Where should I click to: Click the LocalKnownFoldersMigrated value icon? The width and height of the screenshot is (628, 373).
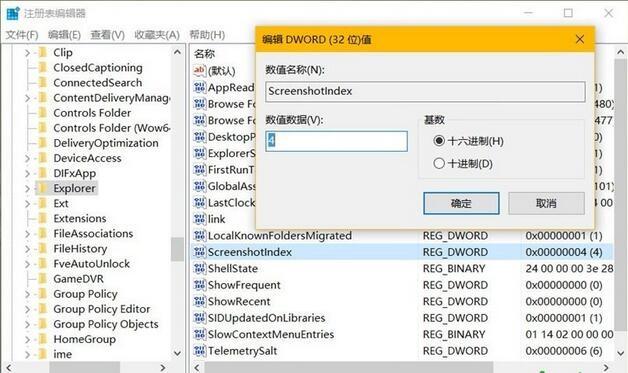point(199,235)
